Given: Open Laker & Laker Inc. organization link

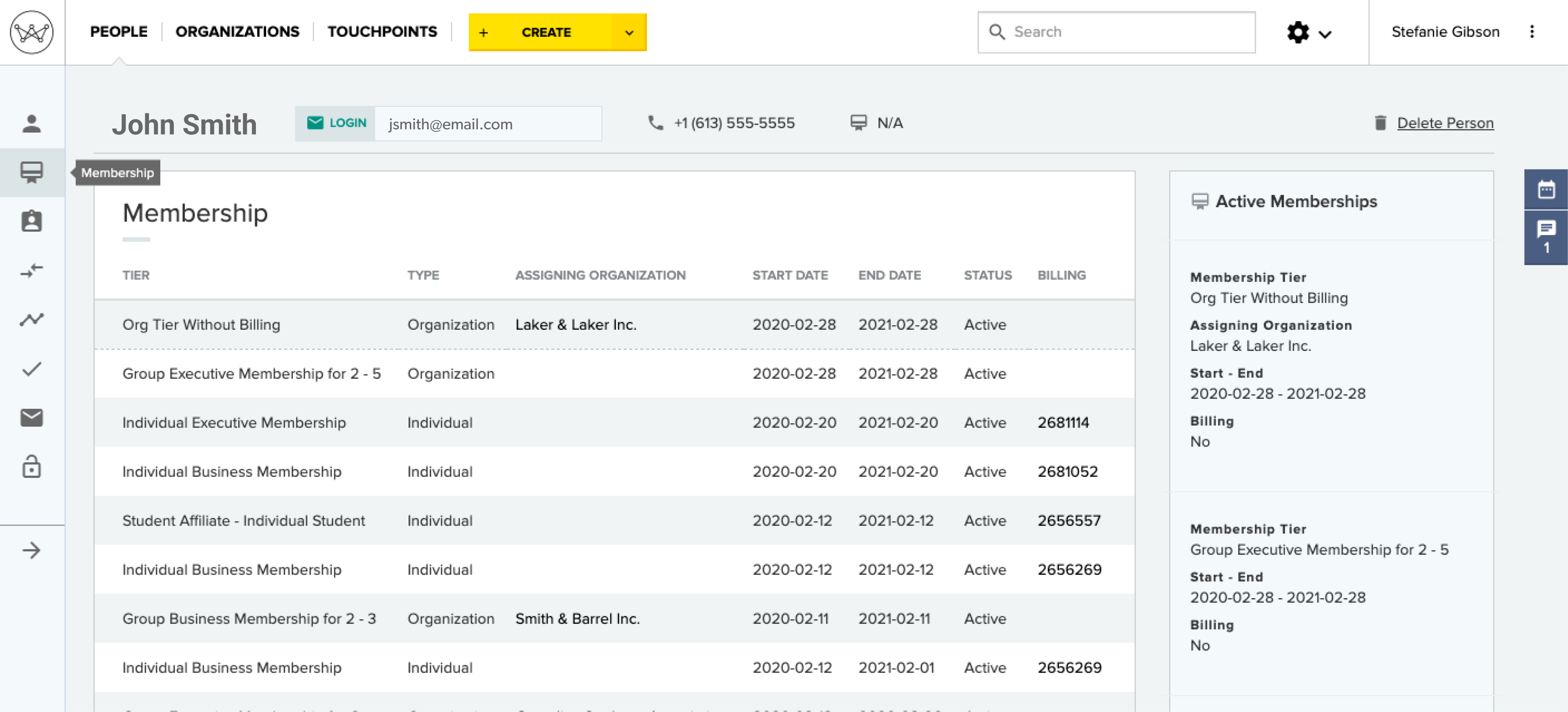Looking at the screenshot, I should (575, 325).
